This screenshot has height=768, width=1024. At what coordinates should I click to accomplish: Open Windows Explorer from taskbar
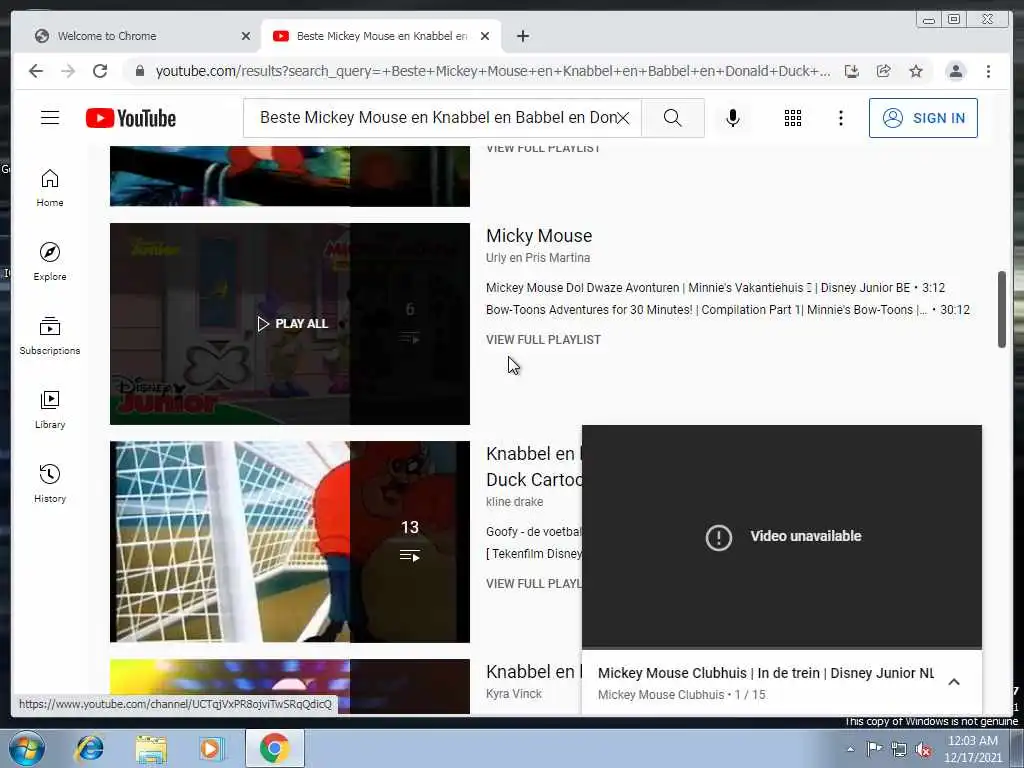click(151, 748)
